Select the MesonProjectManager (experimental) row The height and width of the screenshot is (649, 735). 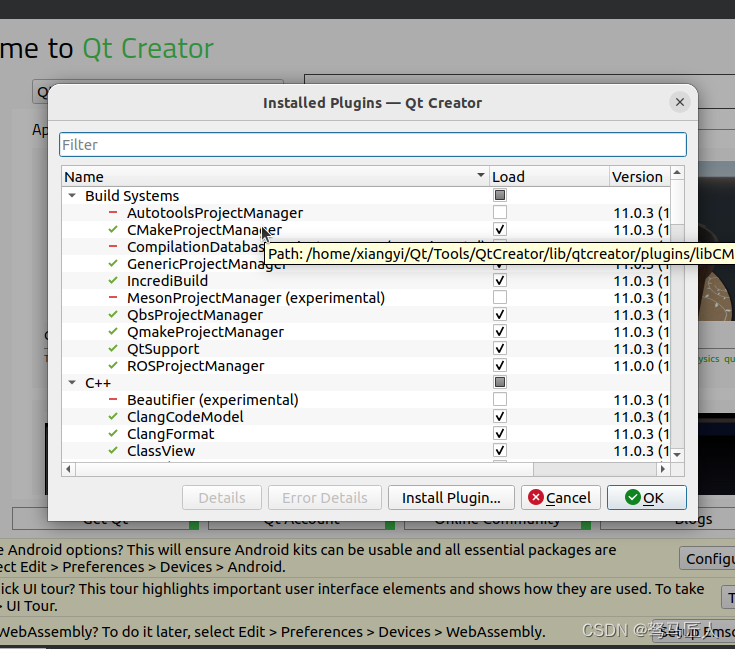[366, 298]
